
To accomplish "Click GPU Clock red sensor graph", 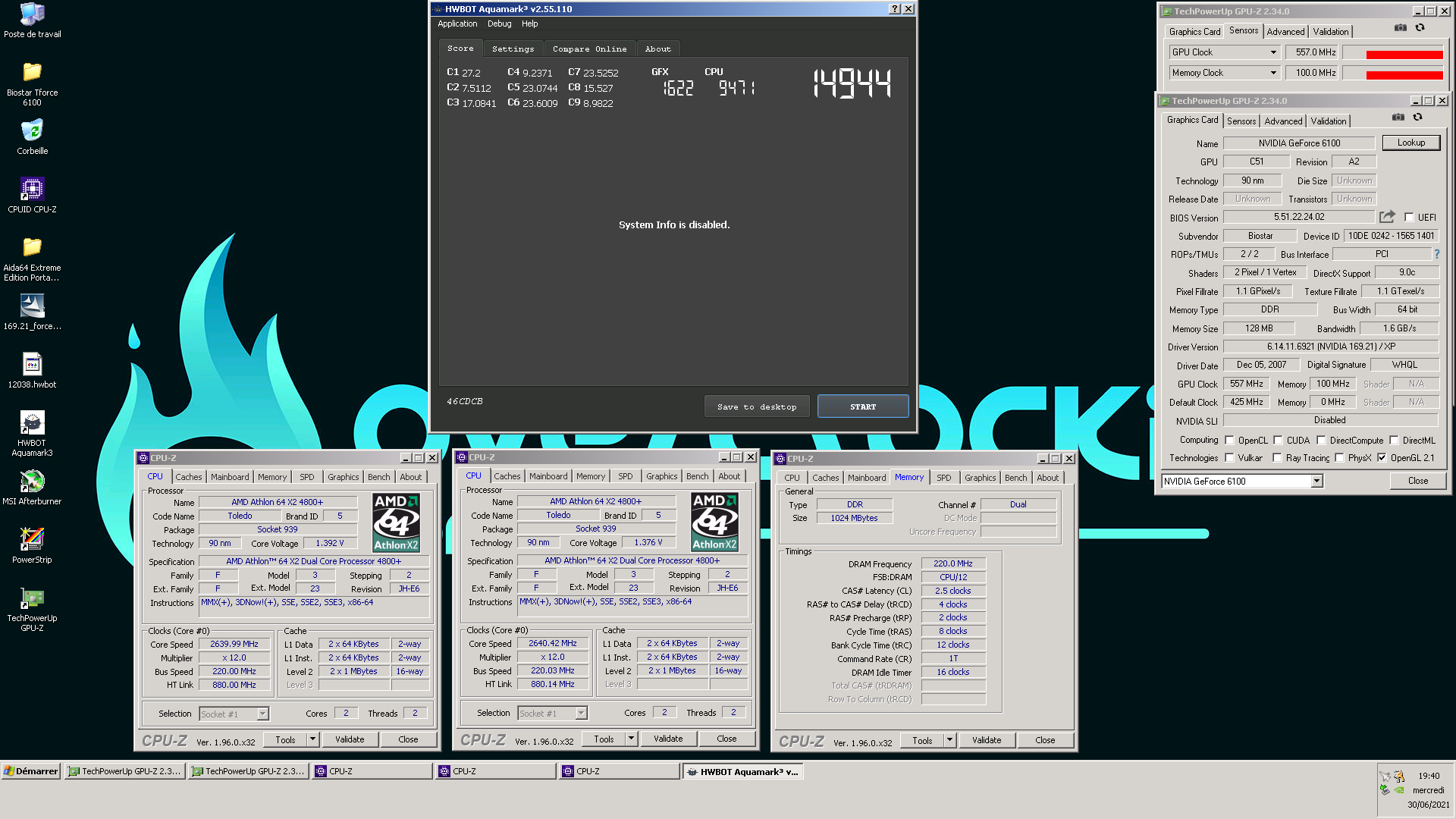I will [1393, 52].
